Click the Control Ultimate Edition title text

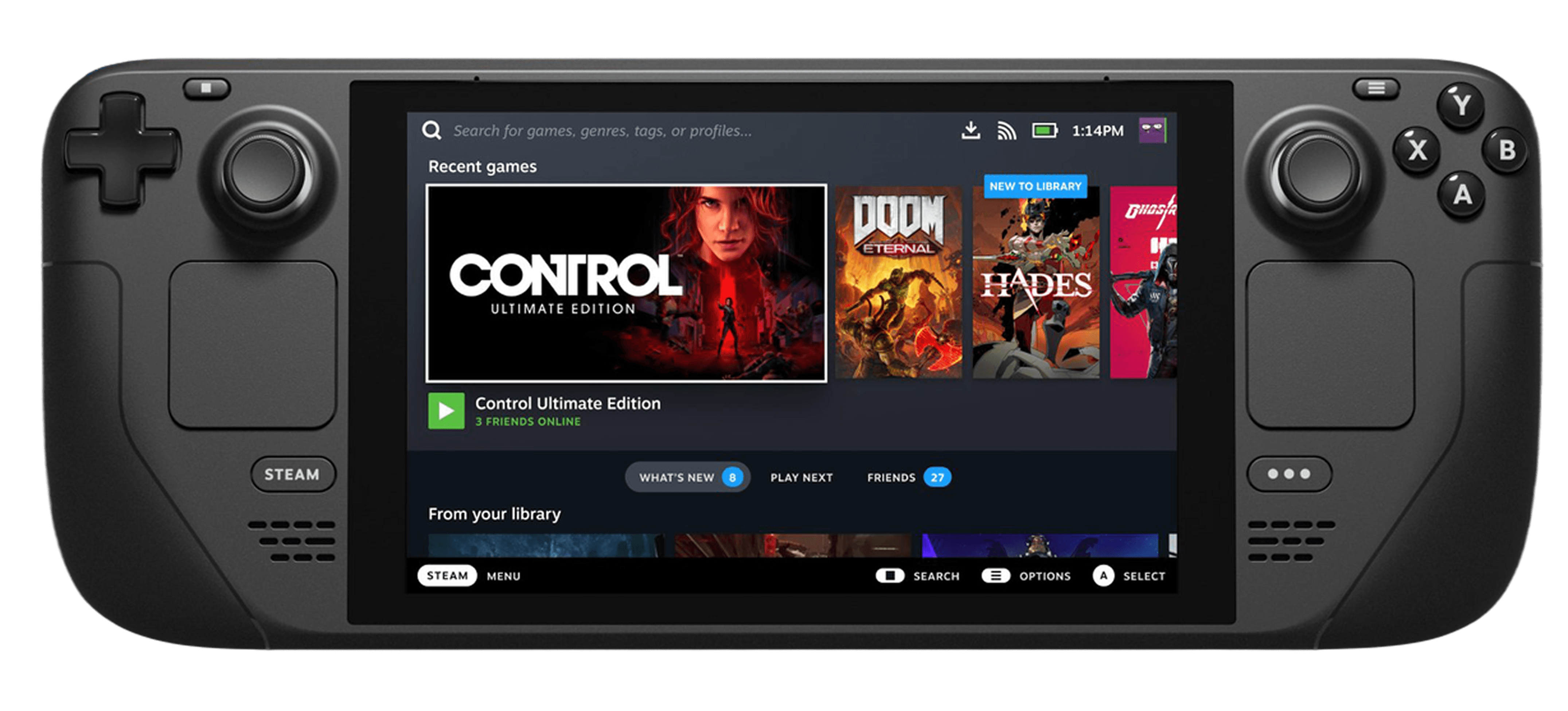[x=567, y=404]
